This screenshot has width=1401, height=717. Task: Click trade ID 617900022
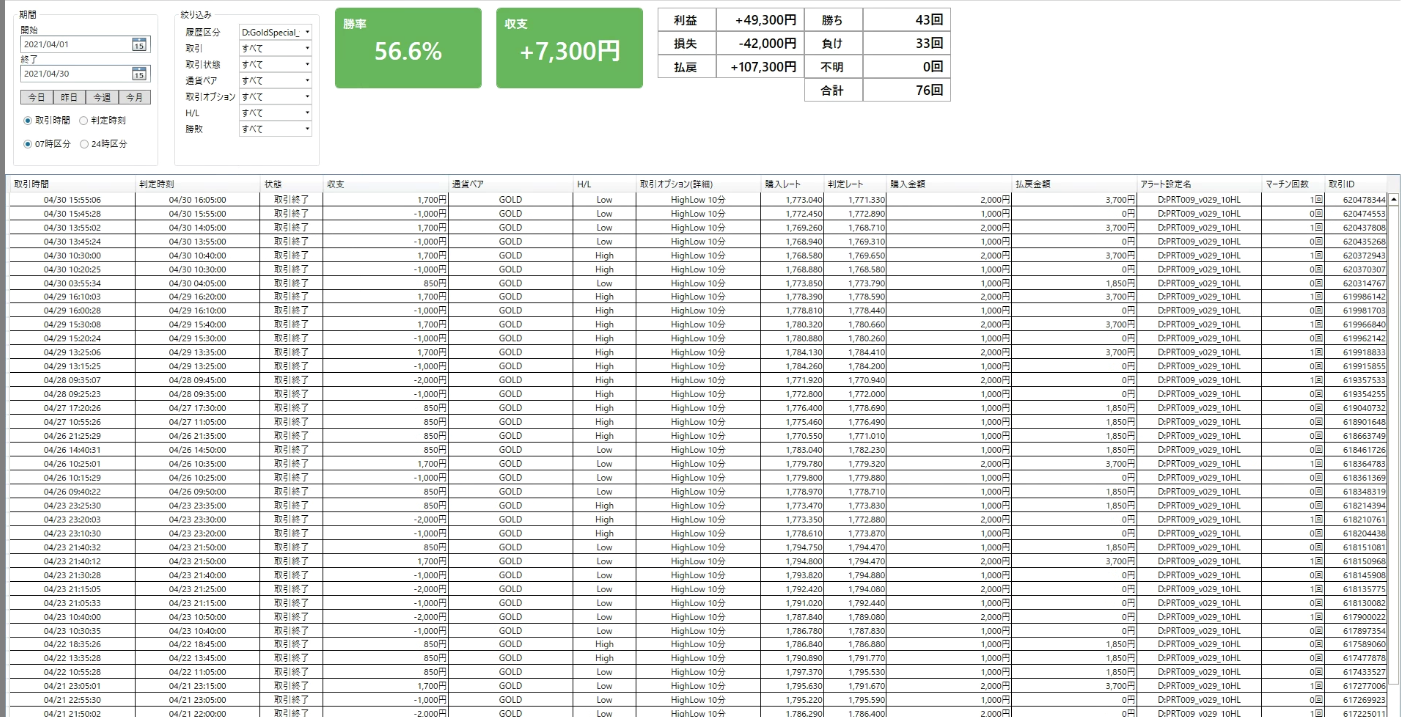[1356, 617]
